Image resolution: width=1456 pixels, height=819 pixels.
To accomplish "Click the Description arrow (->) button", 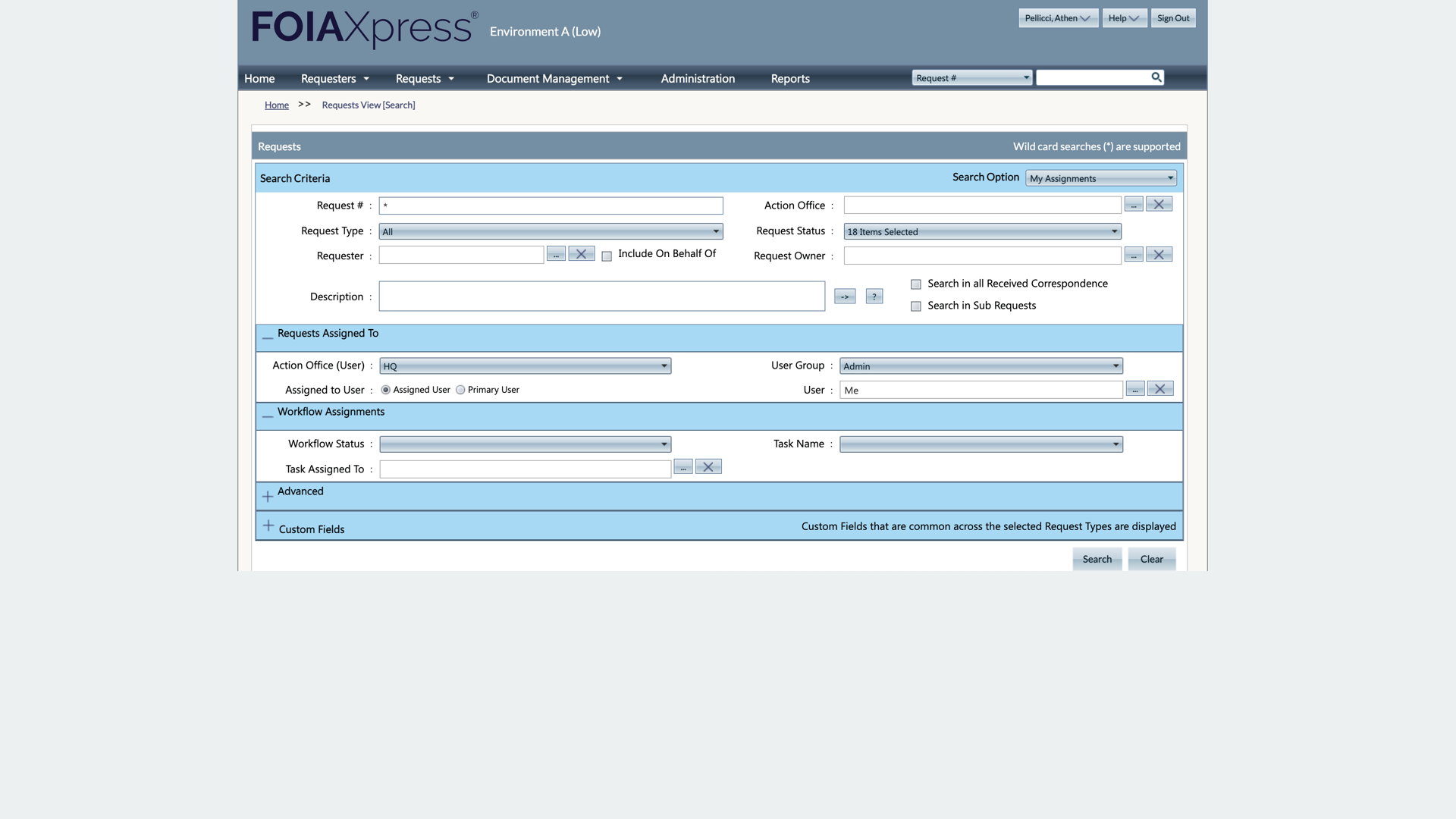I will point(845,297).
